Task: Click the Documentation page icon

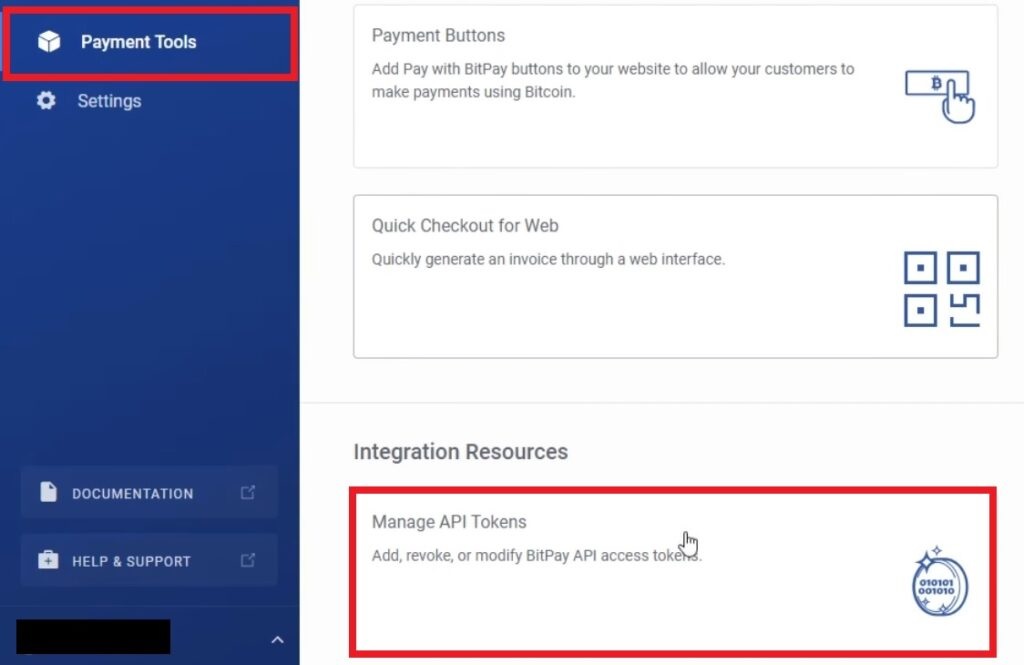Action: point(48,492)
